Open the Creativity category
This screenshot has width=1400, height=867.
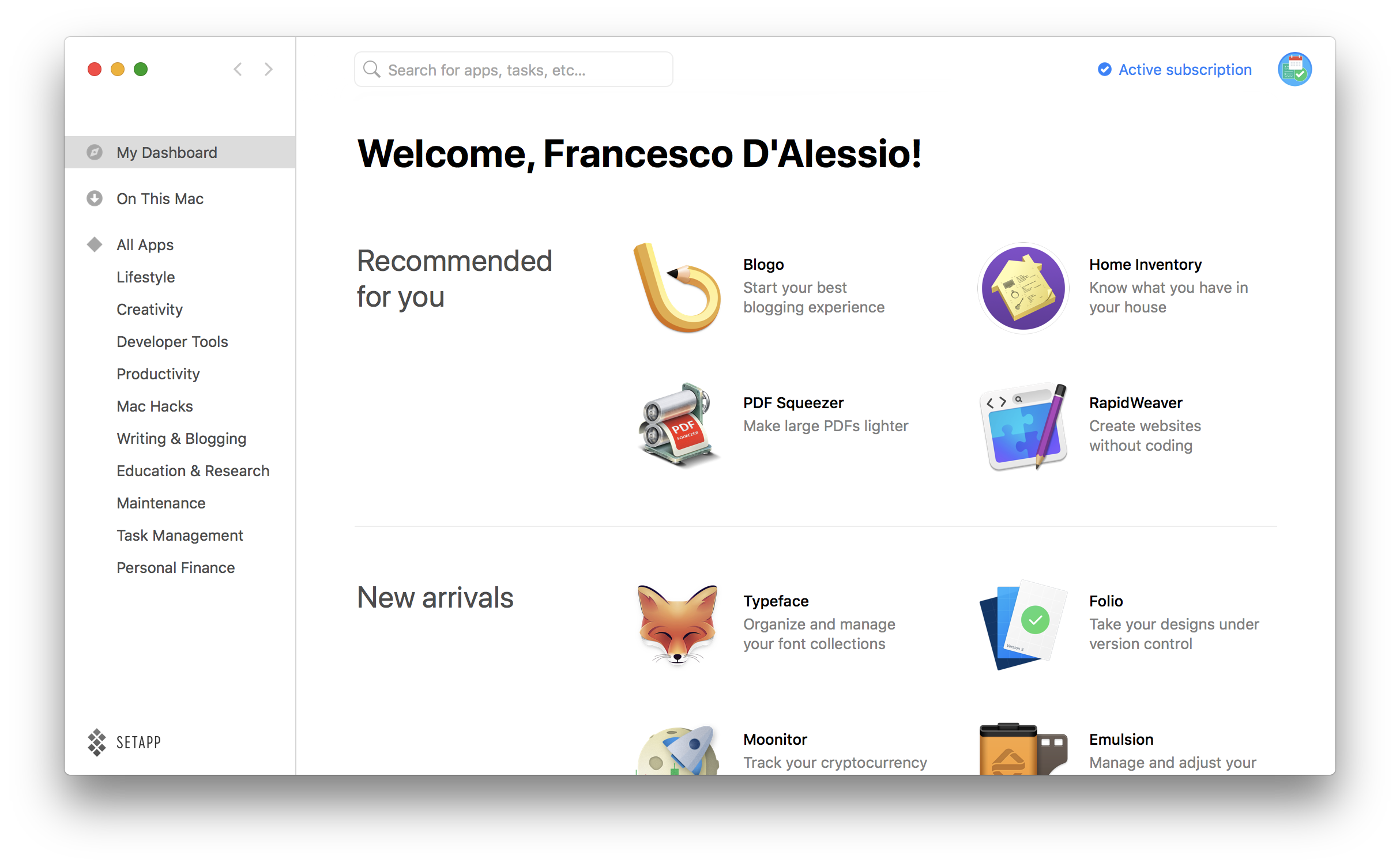(x=149, y=310)
